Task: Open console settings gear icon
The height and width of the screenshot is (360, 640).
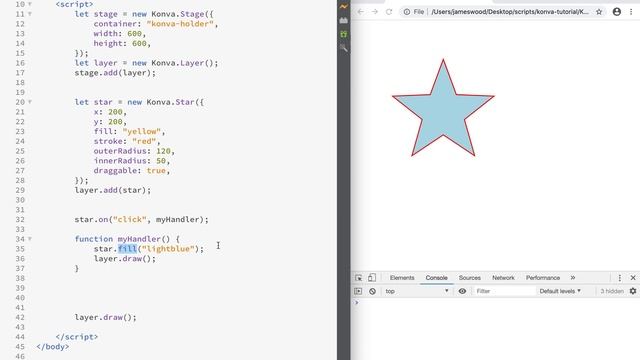Action: click(x=633, y=291)
